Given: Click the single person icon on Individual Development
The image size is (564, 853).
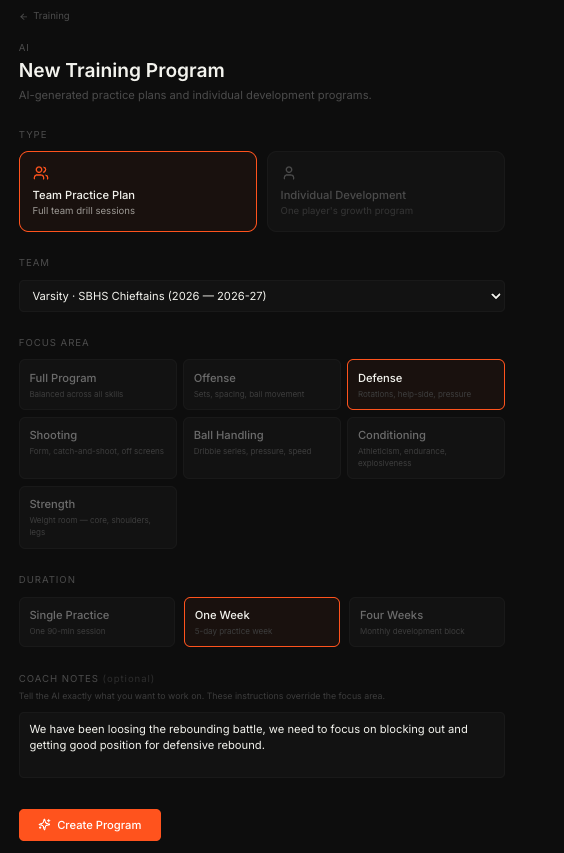Looking at the screenshot, I should click(289, 173).
